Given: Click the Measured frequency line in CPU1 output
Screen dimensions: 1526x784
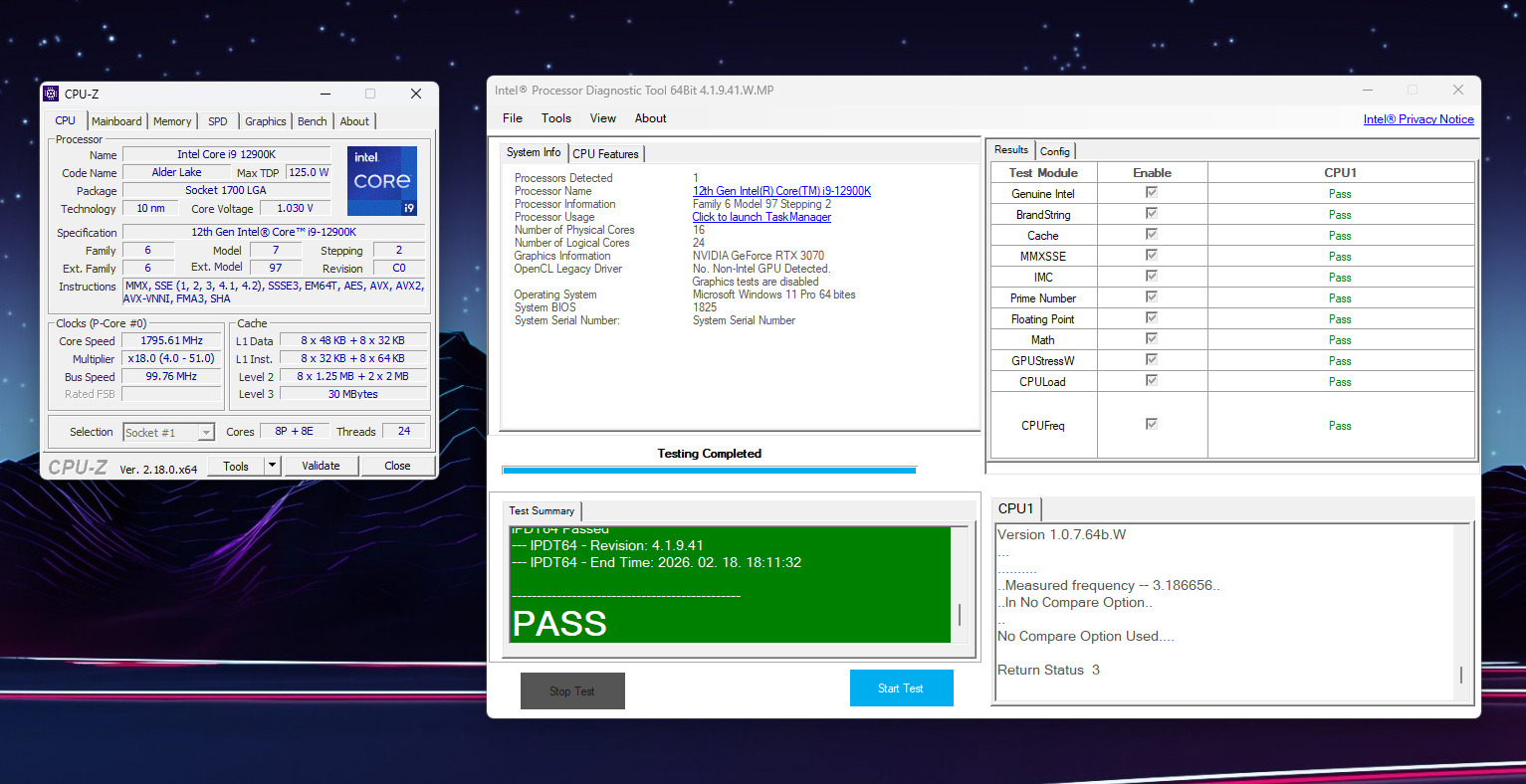Looking at the screenshot, I should pos(1109,585).
